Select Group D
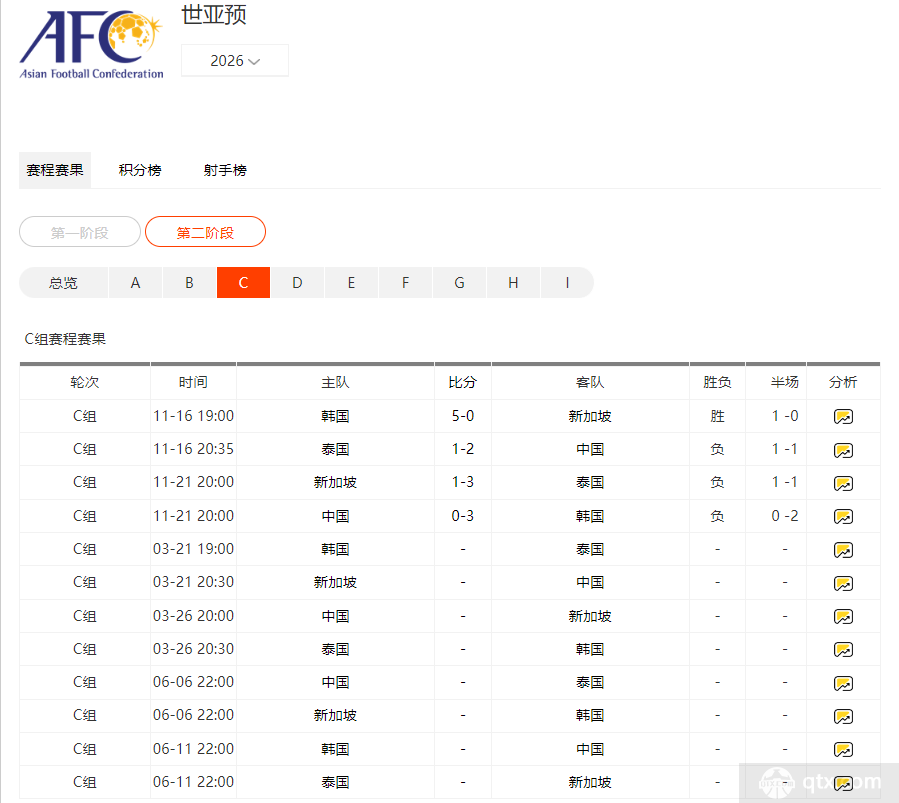 [297, 283]
